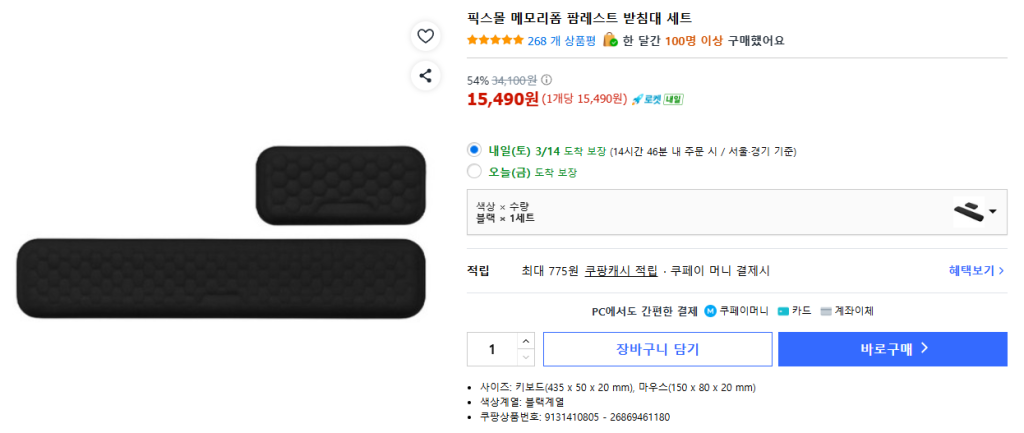Expand benefits with 혜택보기 chevron

pos(1002,271)
